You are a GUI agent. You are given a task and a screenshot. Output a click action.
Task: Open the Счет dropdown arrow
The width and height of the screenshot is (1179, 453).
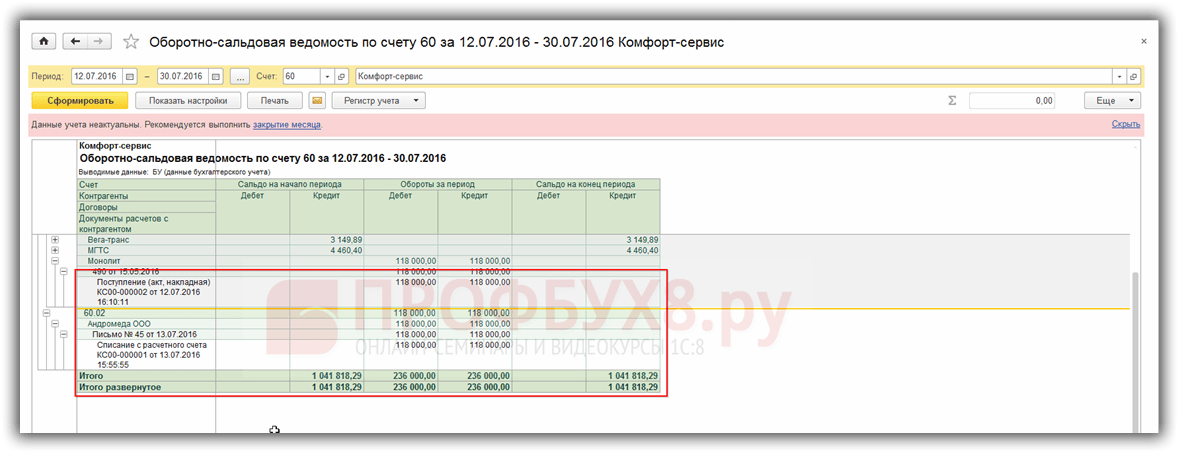[x=327, y=77]
